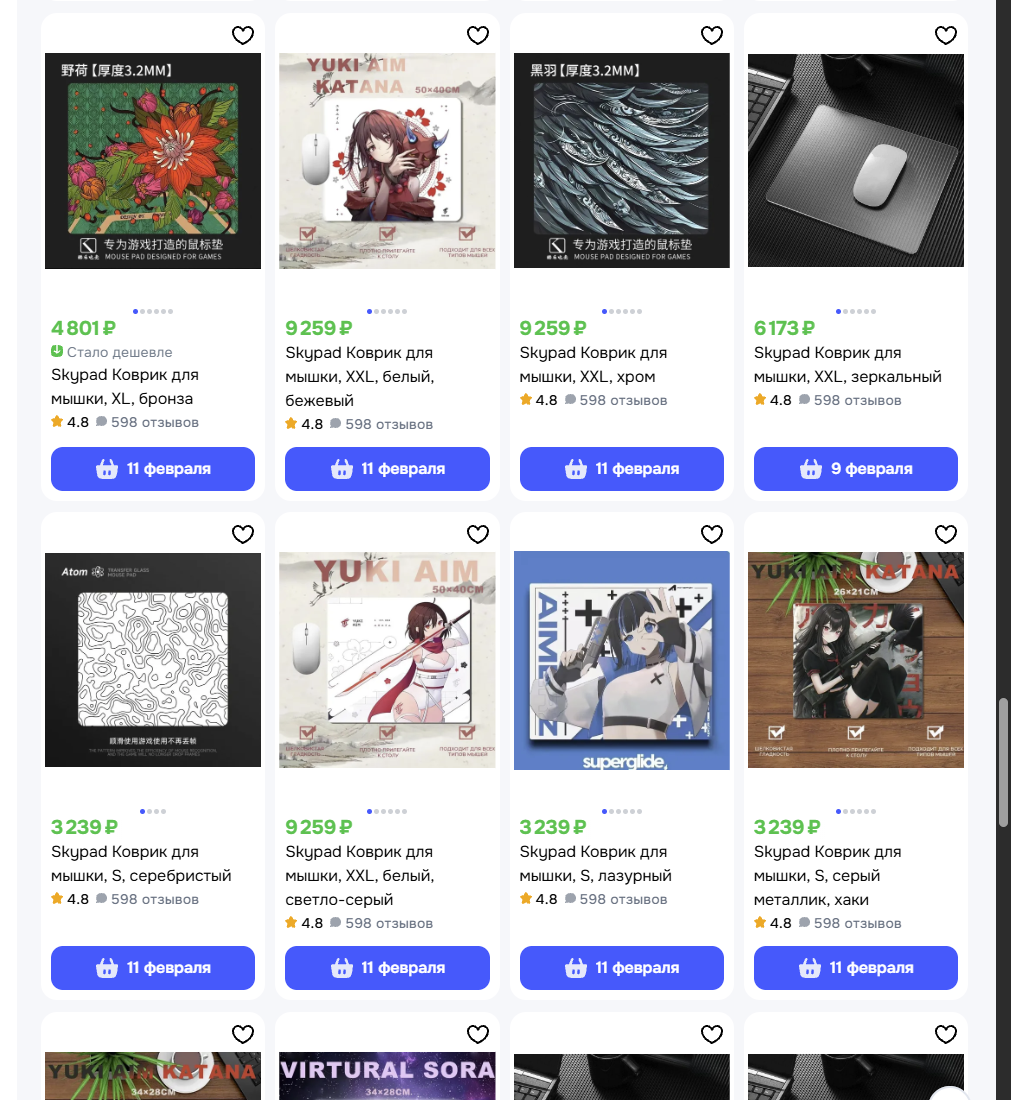1011x1100 pixels.
Task: Open the Aimz Superglide mousepad image
Action: (x=622, y=660)
